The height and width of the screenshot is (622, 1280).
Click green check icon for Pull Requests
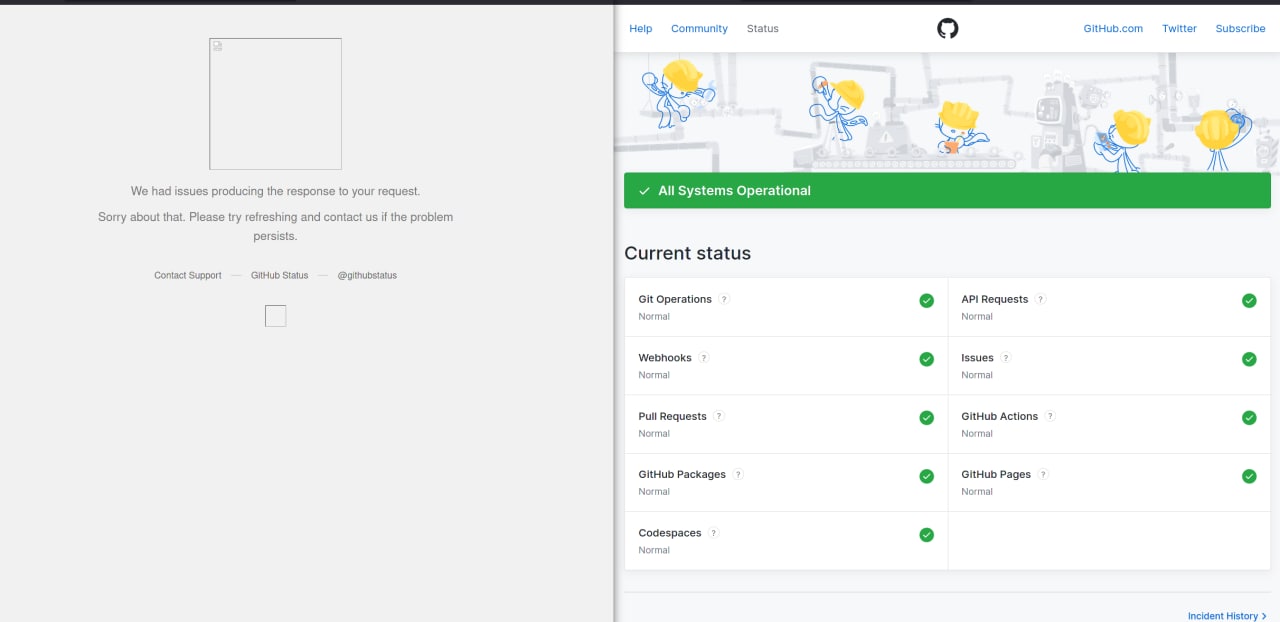927,418
